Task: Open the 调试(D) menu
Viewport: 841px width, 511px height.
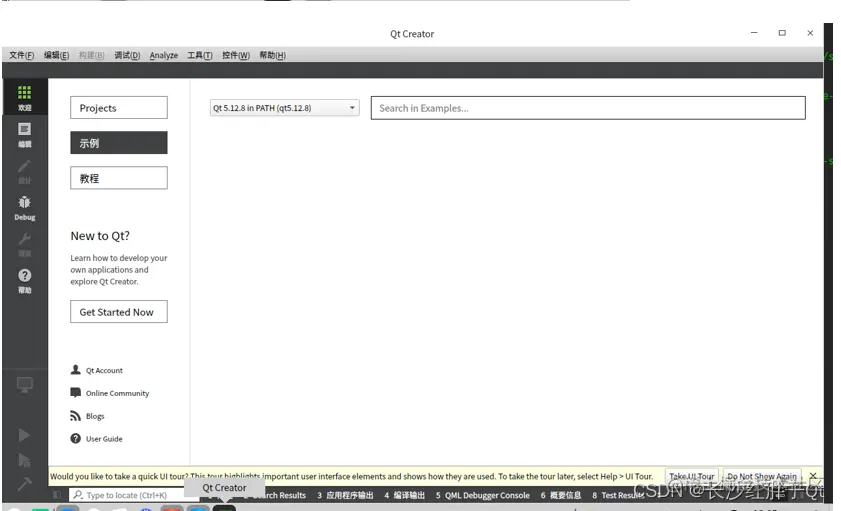Action: [127, 55]
